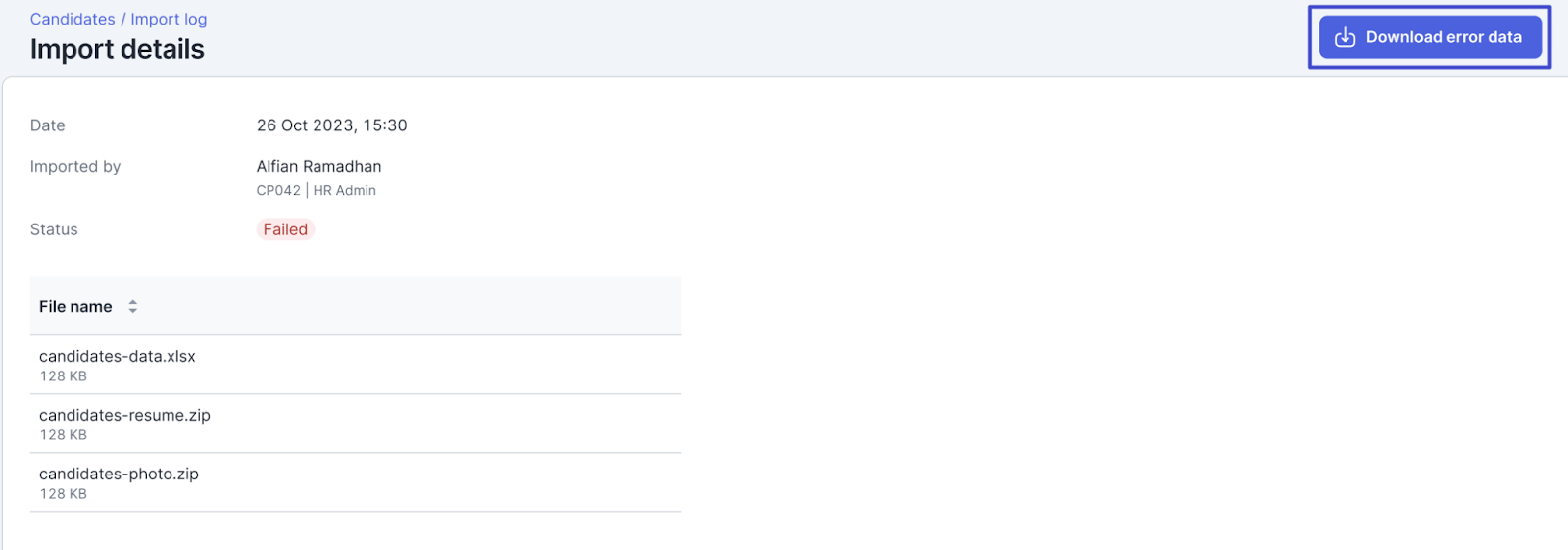Click the download icon in the button
The image size is (1568, 550).
pyautogui.click(x=1345, y=37)
